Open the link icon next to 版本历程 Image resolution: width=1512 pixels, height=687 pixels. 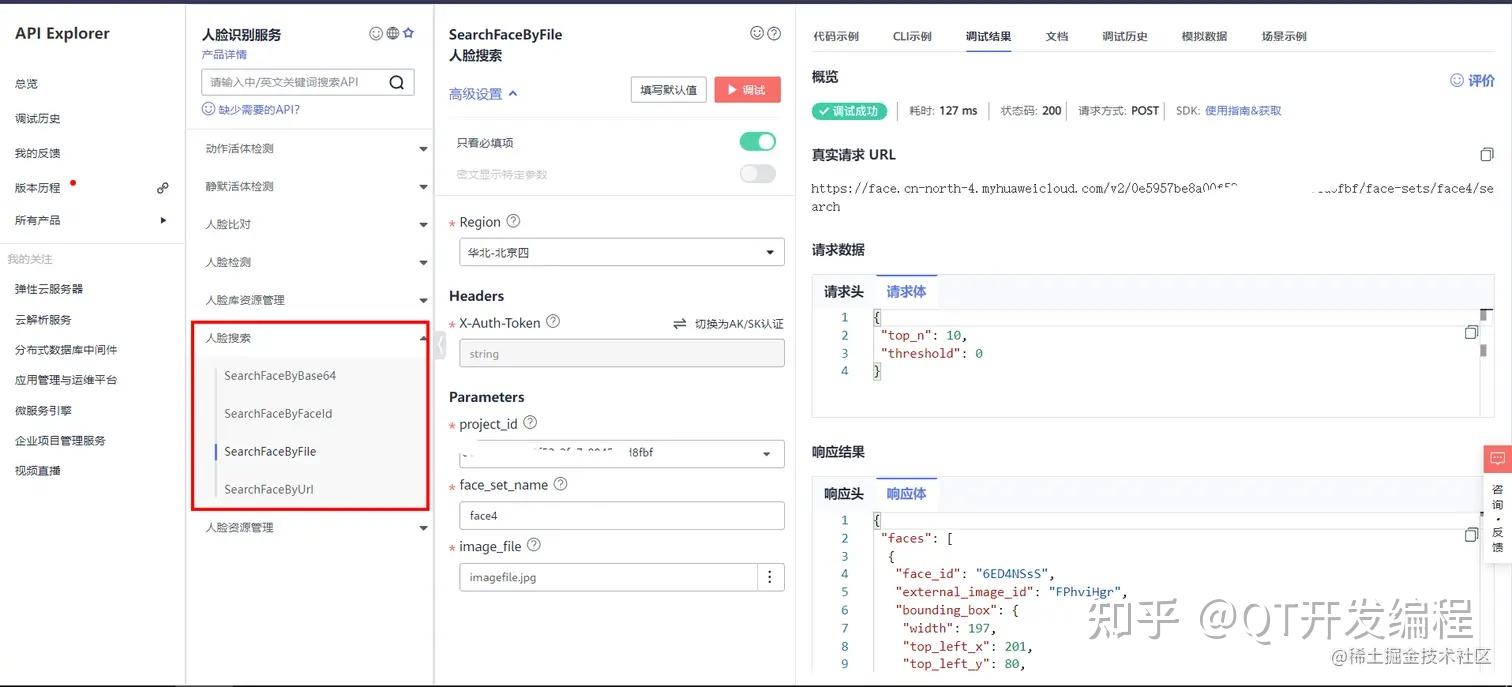(162, 187)
